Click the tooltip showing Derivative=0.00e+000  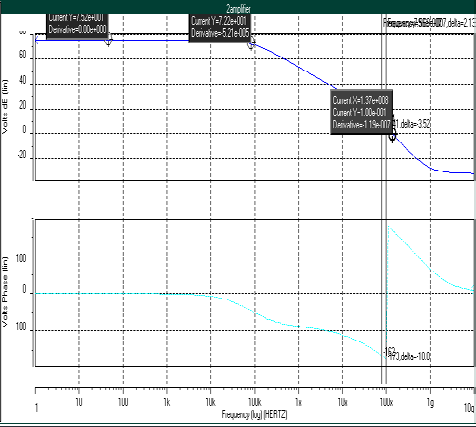coord(77,27)
